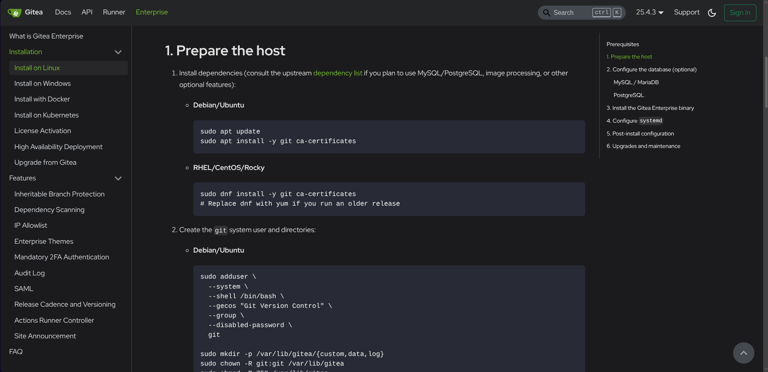The height and width of the screenshot is (372, 768).
Task: Open Audit Log sidebar page
Action: tap(29, 273)
